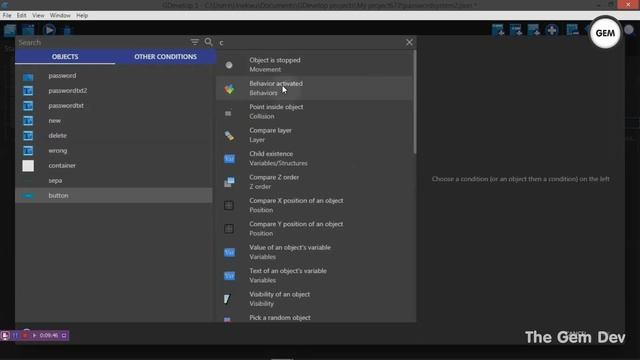Select the button object
Image resolution: width=640 pixels, height=360 pixels.
pyautogui.click(x=114, y=196)
